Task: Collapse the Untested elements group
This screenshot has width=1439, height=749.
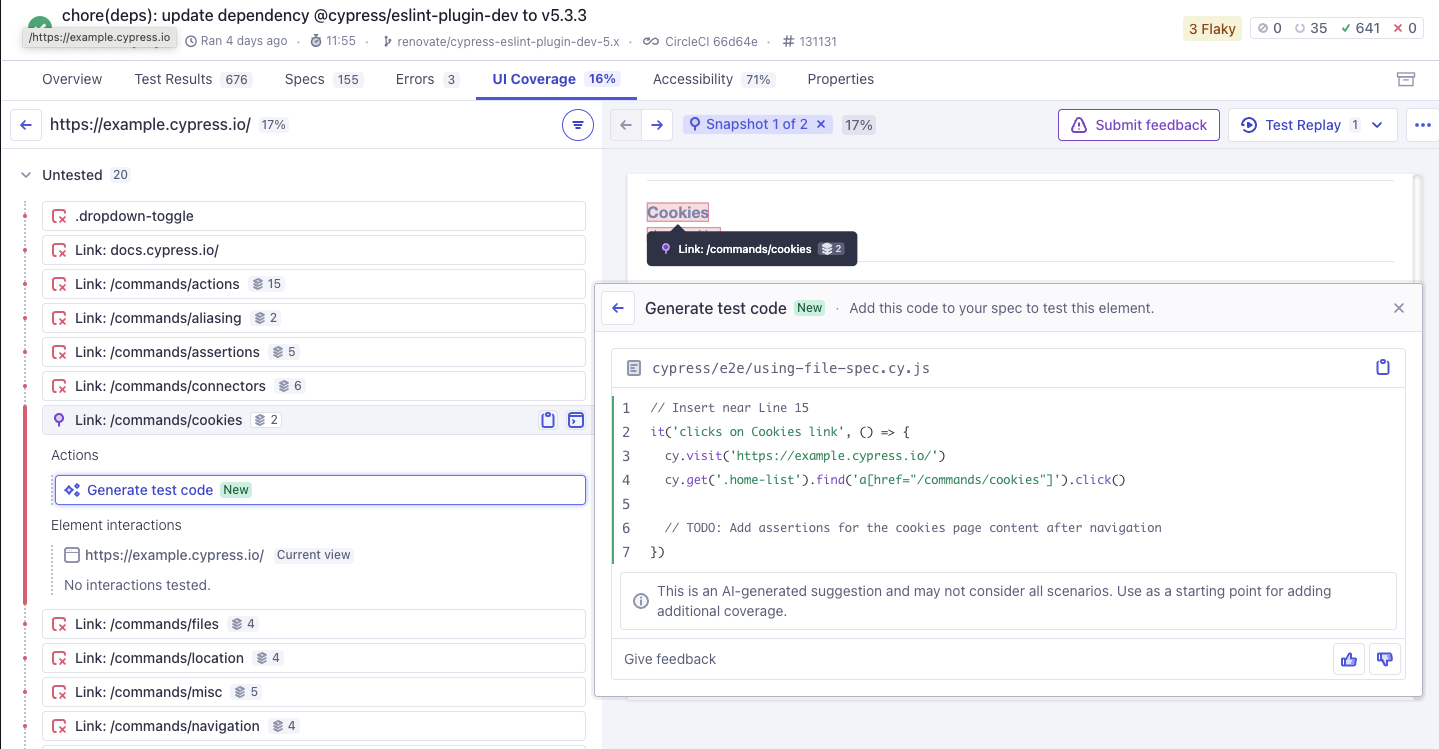Action: tap(26, 175)
